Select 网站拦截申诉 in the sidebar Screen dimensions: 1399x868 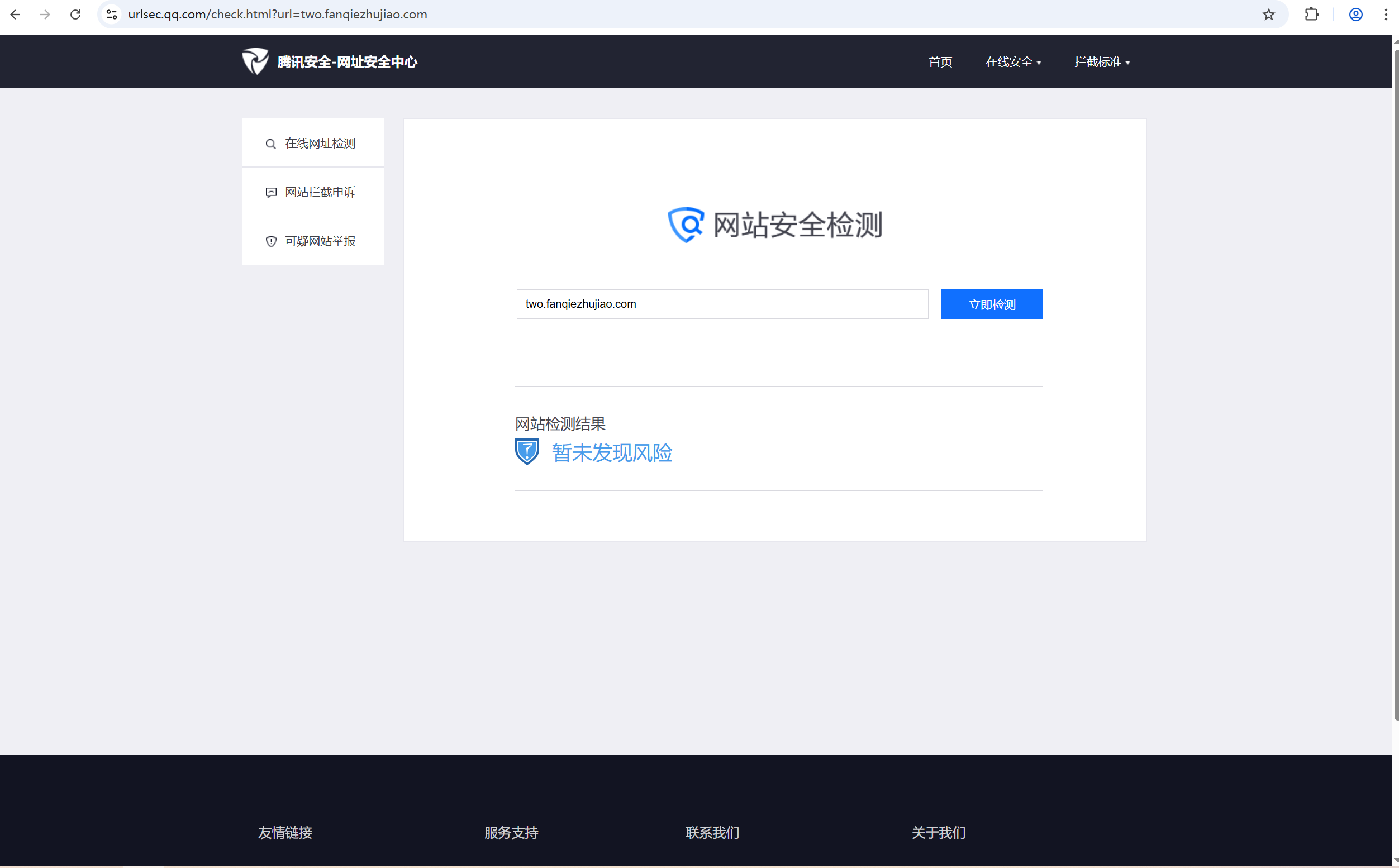[x=320, y=192]
